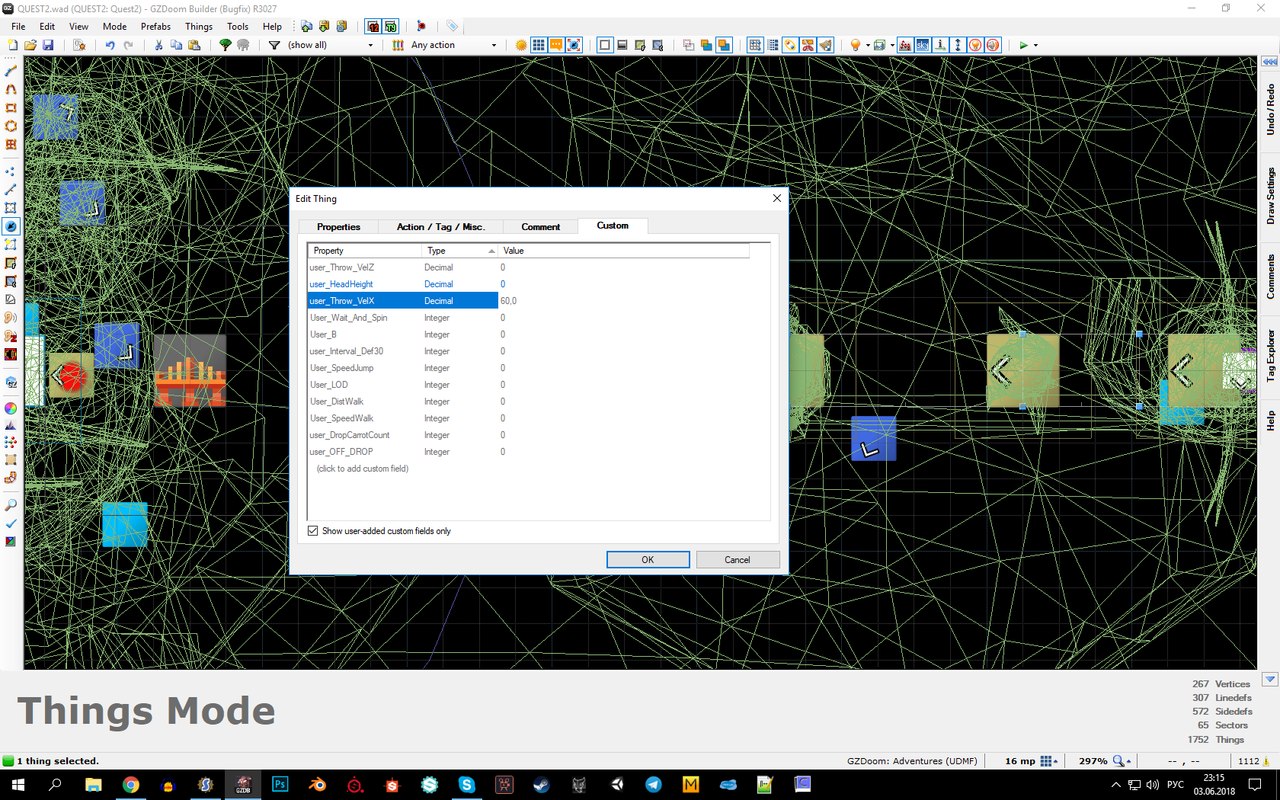Switch to Sectors mode in sidebar
This screenshot has width=1280, height=800.
[x=11, y=208]
